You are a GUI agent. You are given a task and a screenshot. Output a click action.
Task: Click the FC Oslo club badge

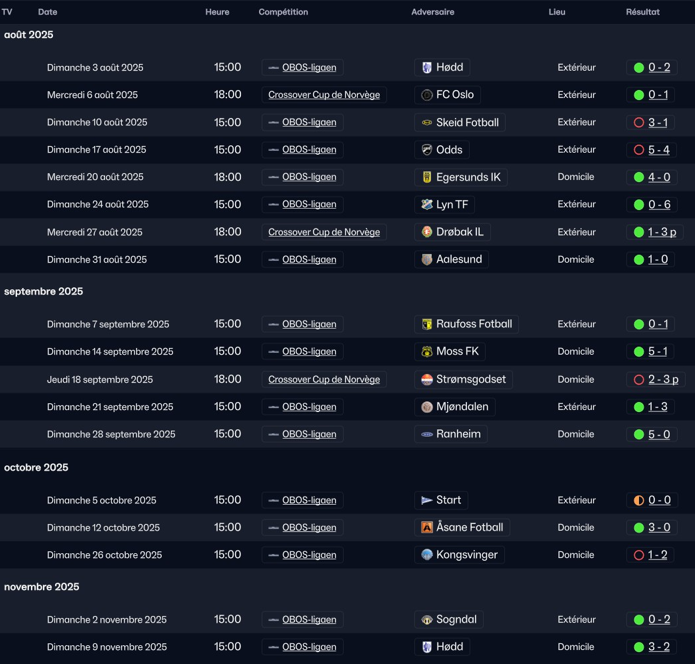coord(427,95)
